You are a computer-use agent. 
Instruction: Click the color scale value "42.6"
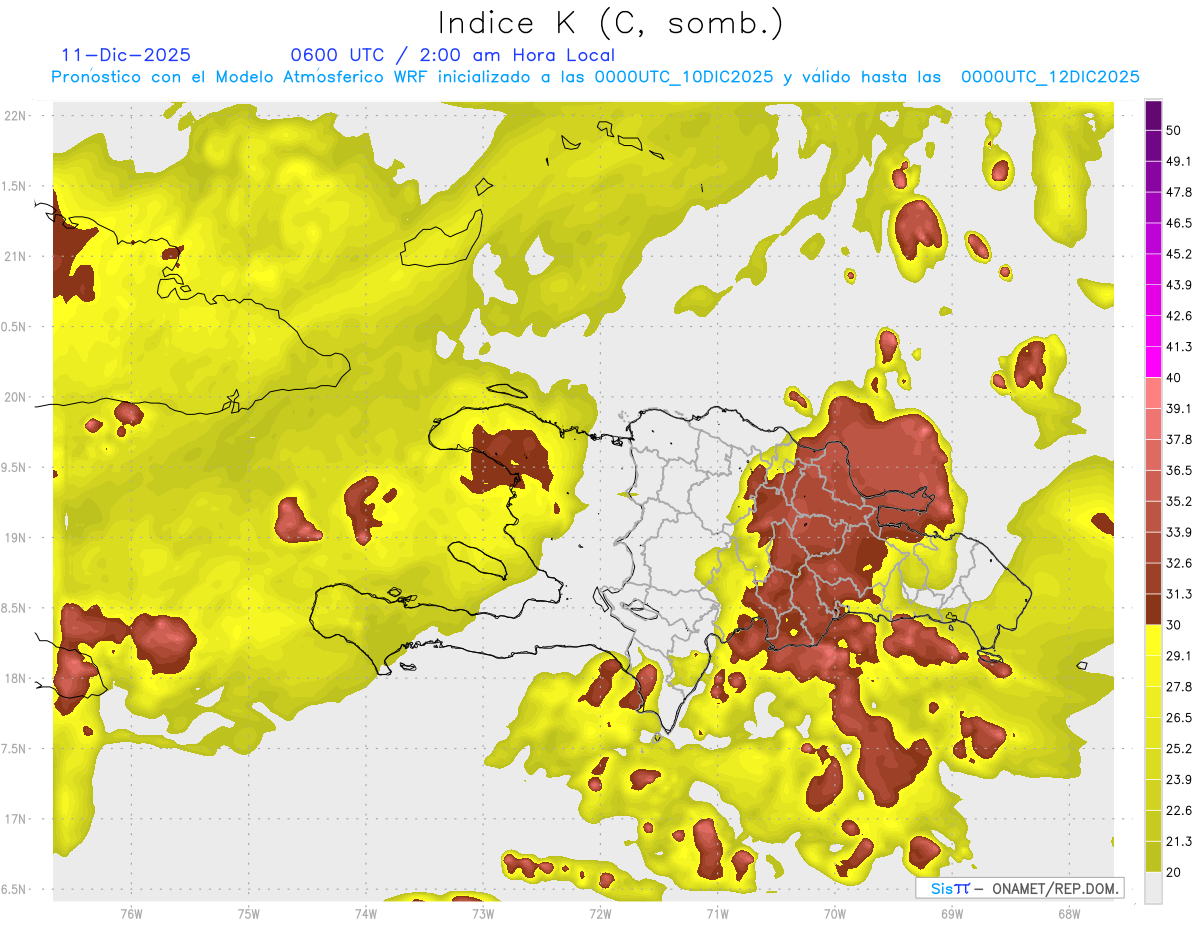[1179, 315]
